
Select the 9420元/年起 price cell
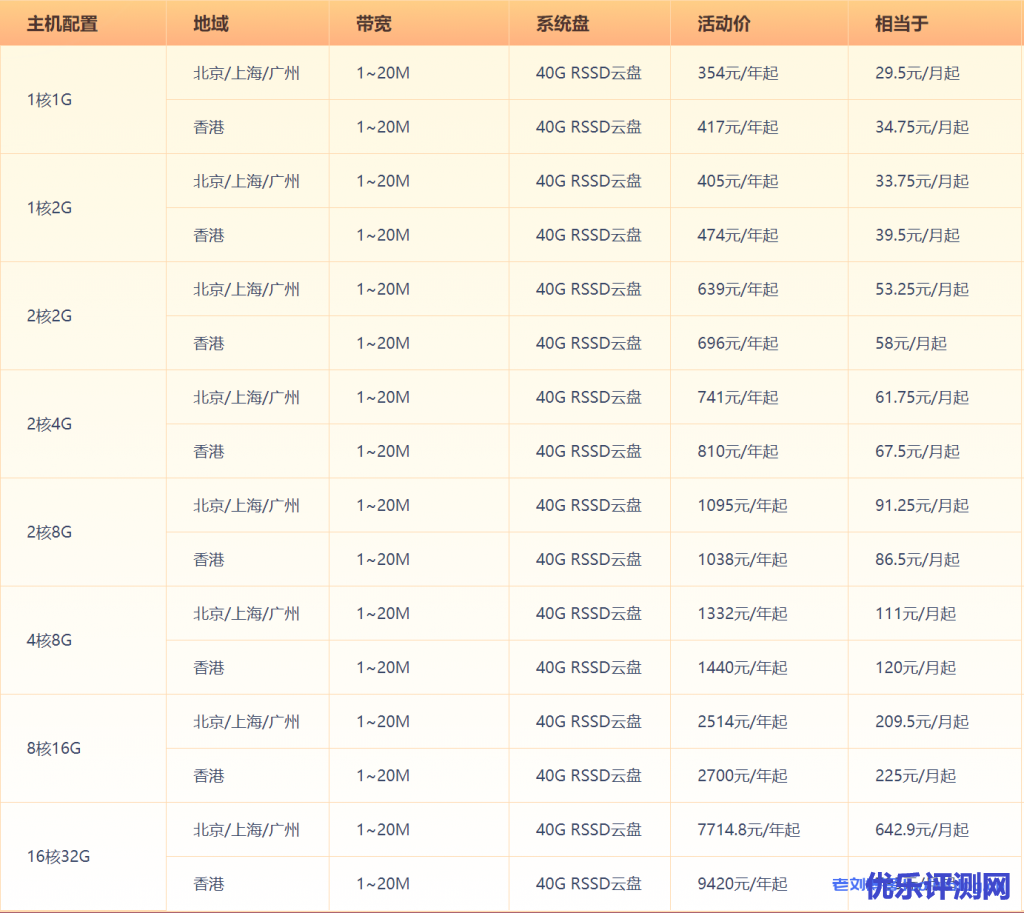(742, 884)
